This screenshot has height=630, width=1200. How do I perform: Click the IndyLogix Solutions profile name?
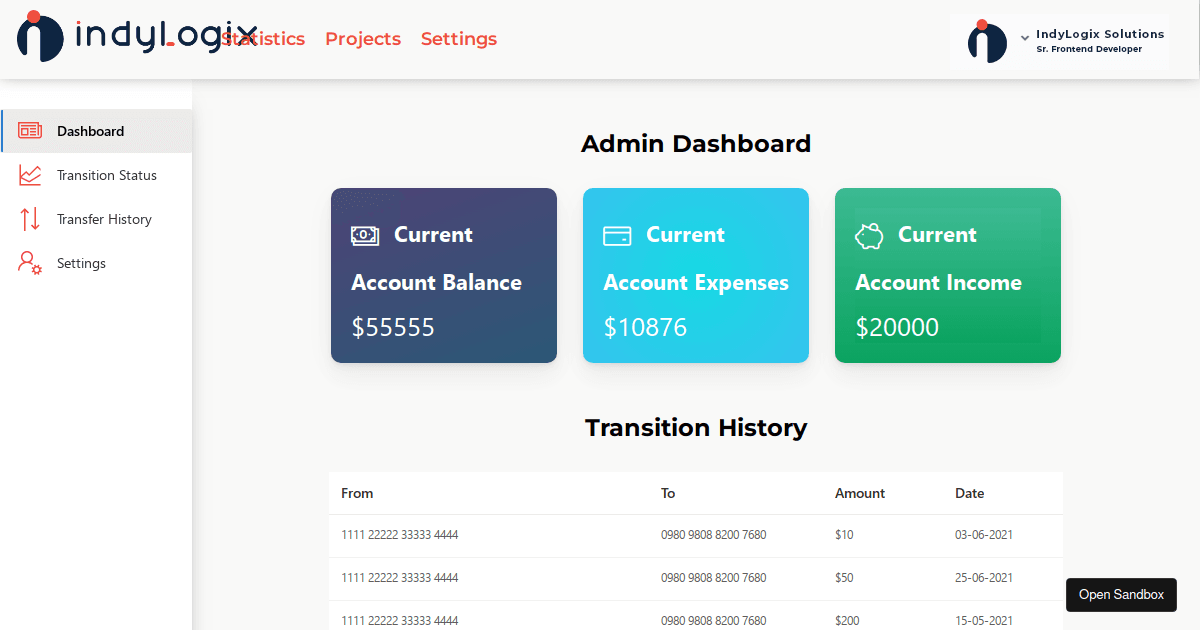pyautogui.click(x=1100, y=33)
